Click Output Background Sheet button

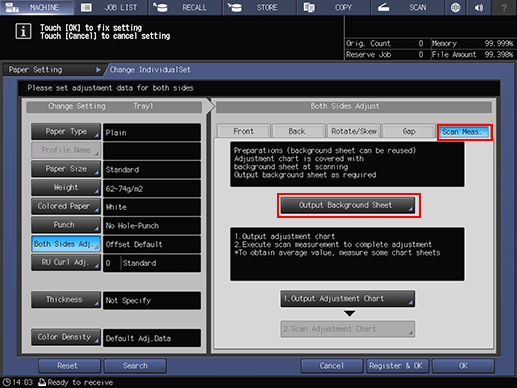(348, 205)
